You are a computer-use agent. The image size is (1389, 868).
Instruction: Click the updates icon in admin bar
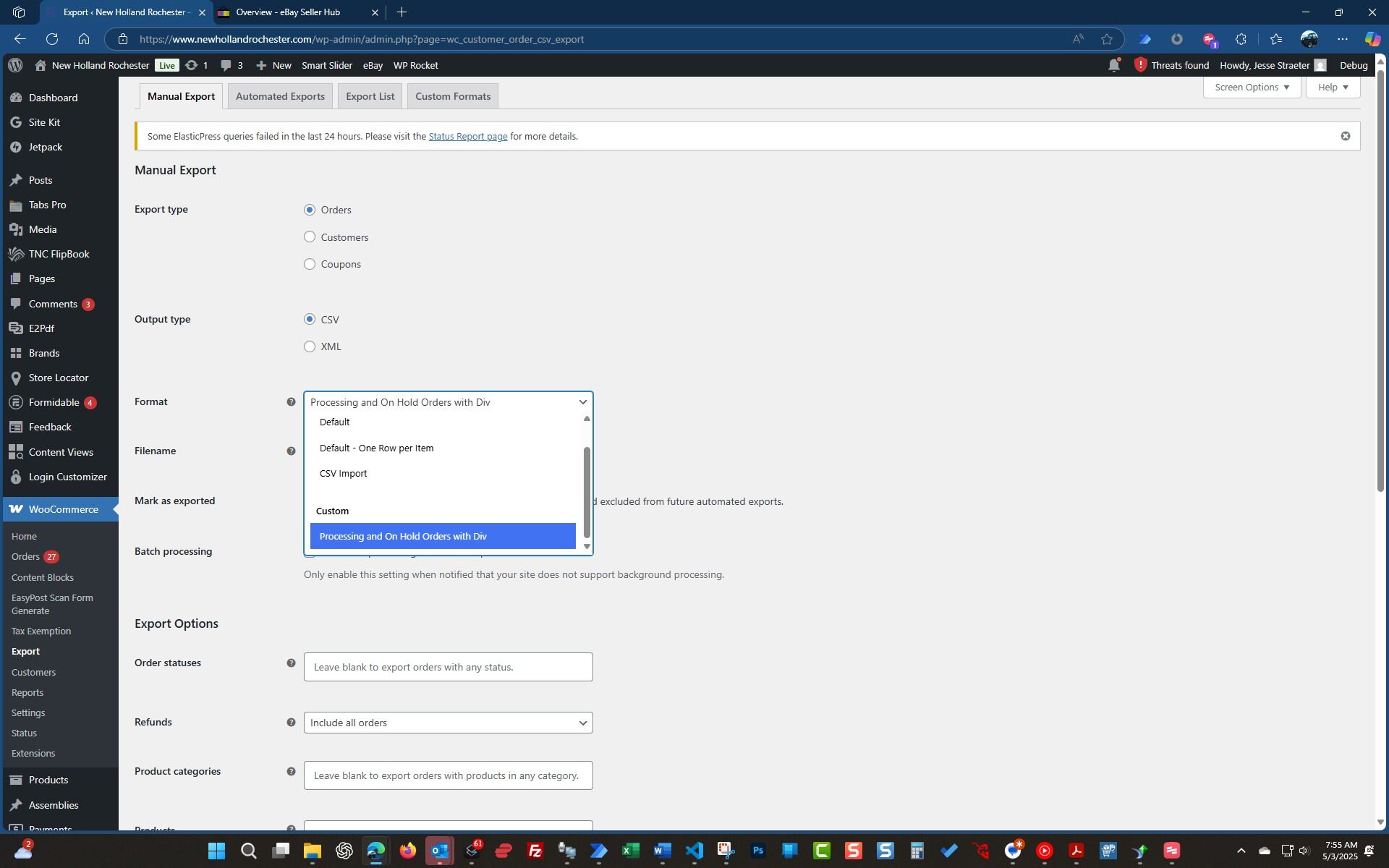[x=192, y=65]
